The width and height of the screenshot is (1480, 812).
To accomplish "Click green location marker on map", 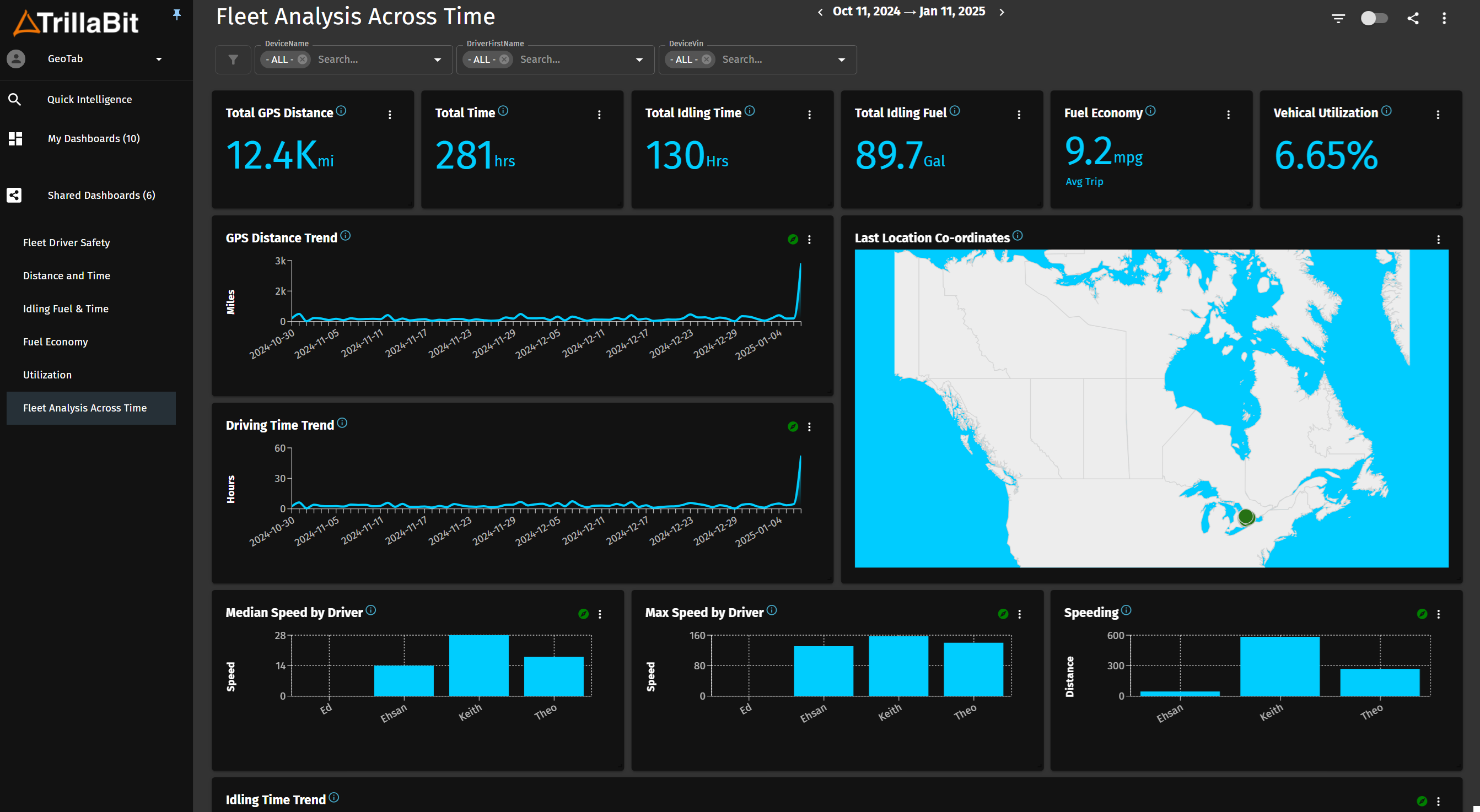I will (1246, 517).
